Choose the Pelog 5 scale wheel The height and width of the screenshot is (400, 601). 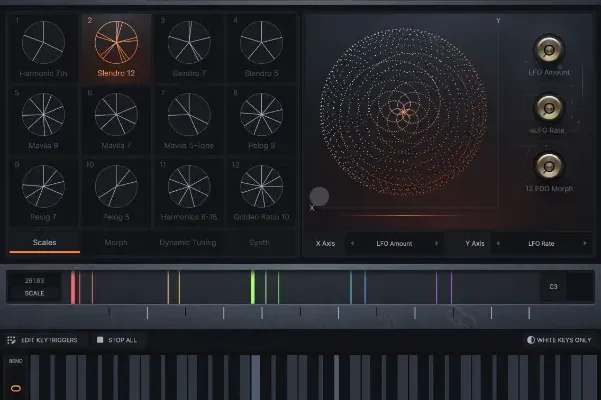(114, 185)
